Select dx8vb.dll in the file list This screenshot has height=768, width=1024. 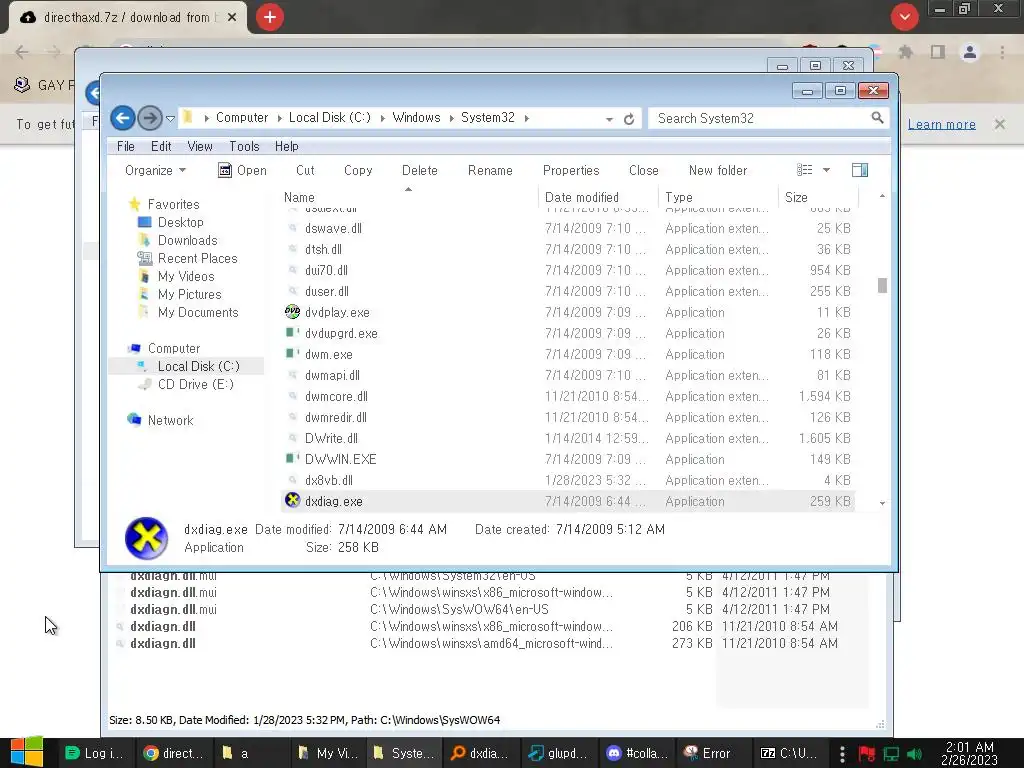pyautogui.click(x=328, y=481)
